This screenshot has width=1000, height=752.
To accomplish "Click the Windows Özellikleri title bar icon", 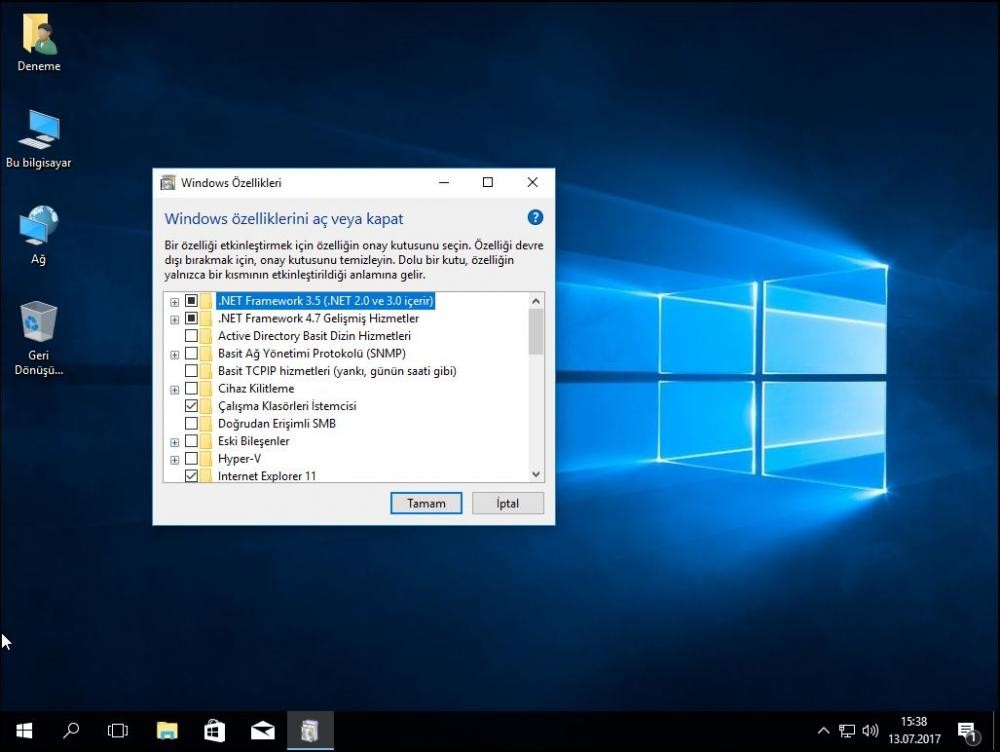I will coord(168,182).
